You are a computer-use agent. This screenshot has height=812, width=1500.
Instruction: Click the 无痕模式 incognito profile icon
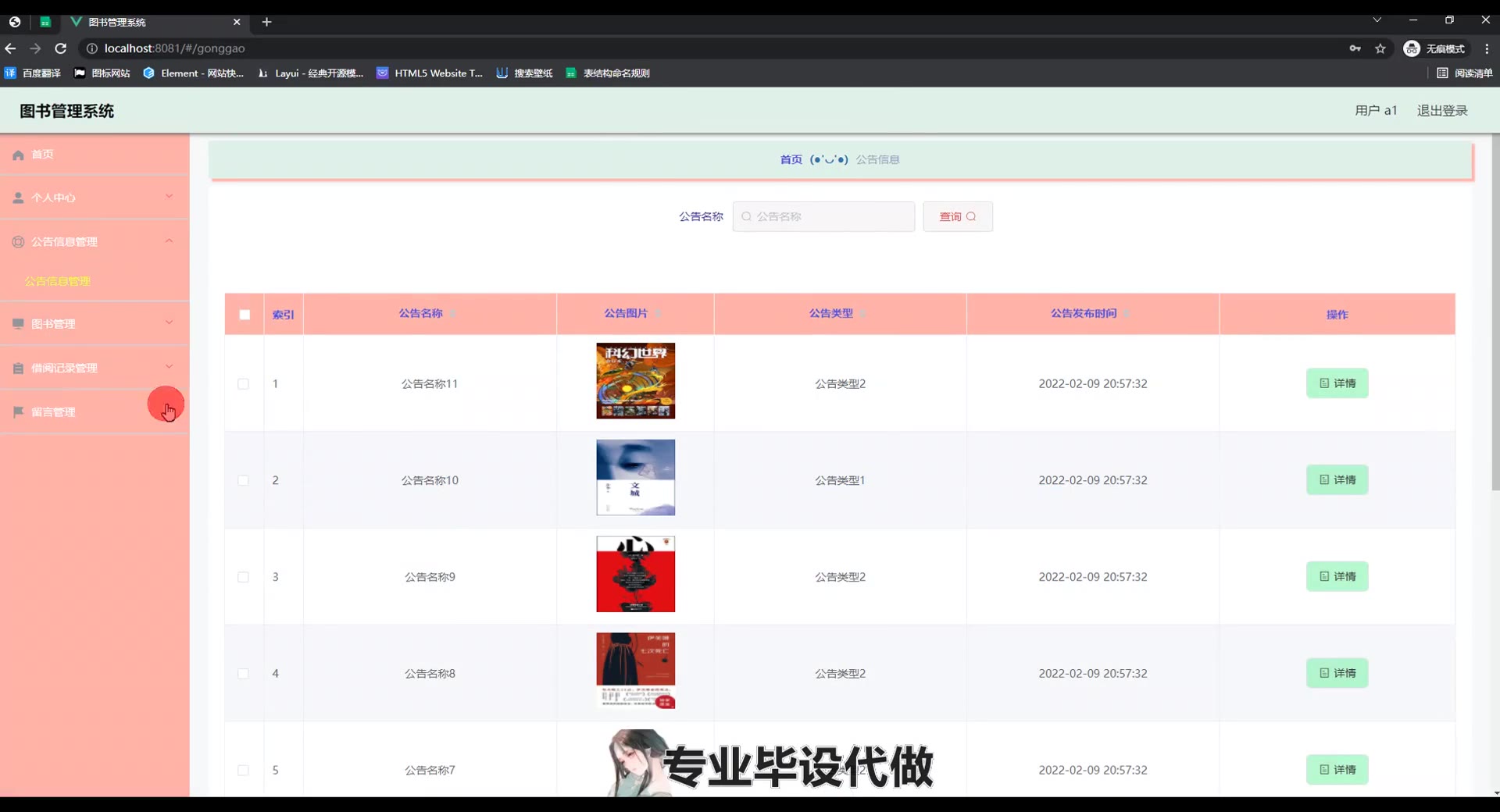point(1412,48)
